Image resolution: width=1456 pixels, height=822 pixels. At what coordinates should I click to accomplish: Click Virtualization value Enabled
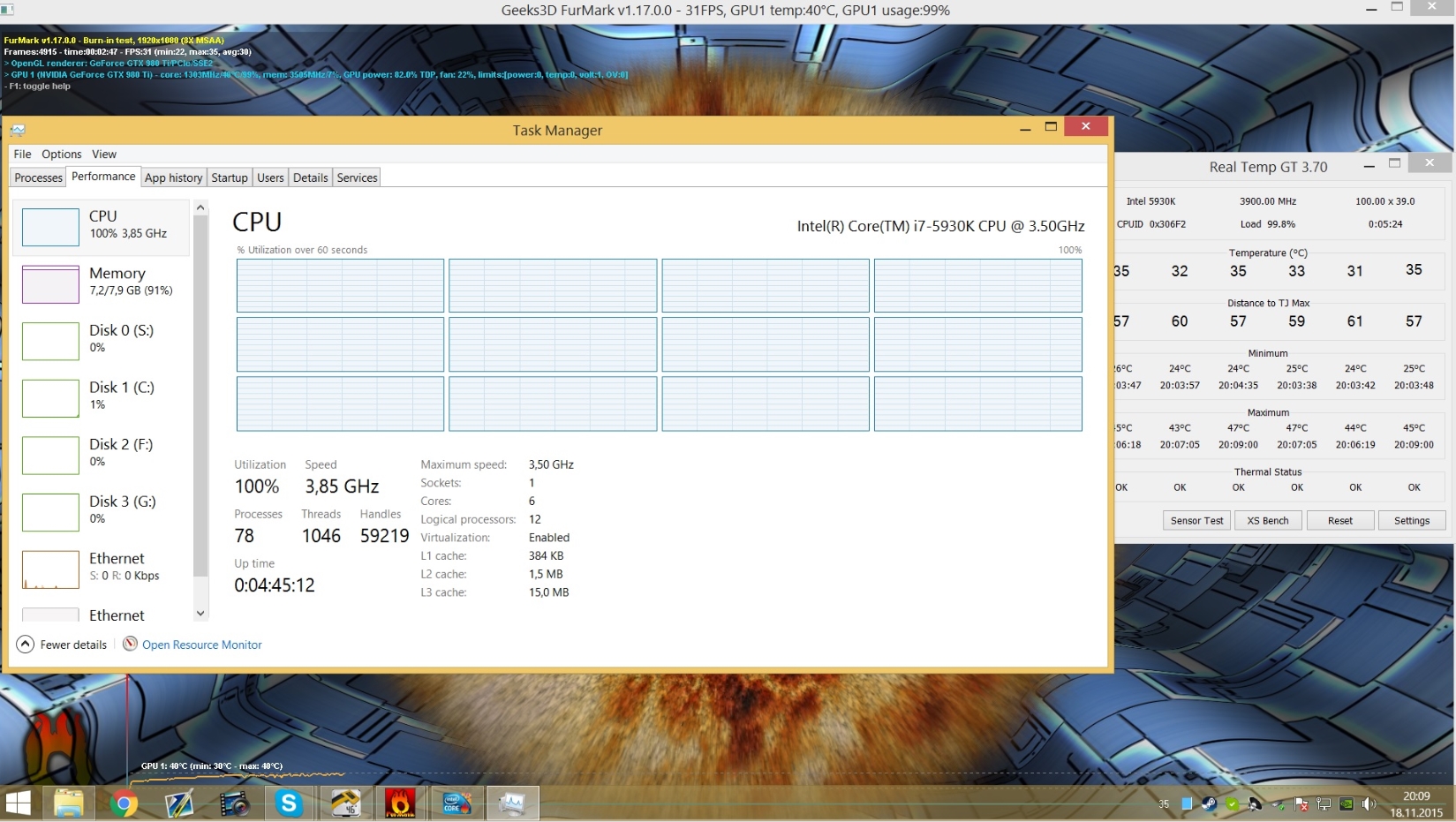coord(549,538)
